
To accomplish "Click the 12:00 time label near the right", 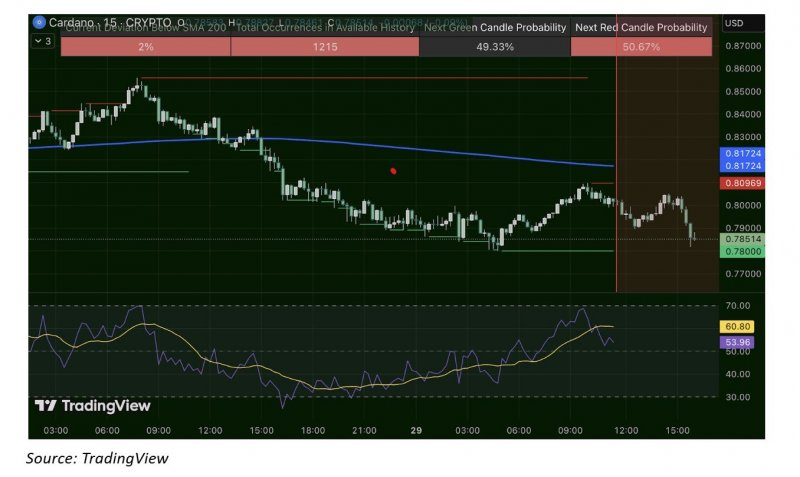I will [x=626, y=430].
